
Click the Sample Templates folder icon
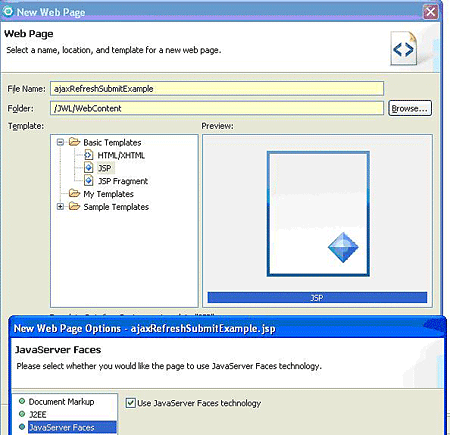[x=74, y=206]
